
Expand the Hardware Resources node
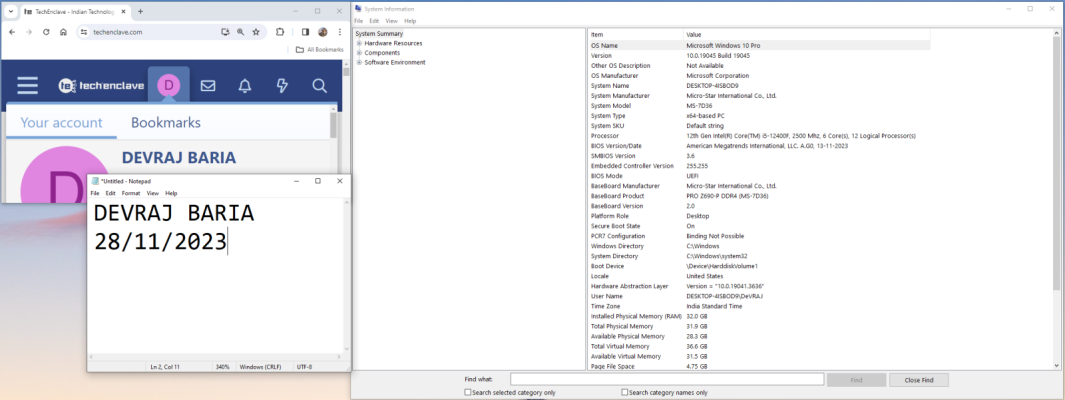click(x=359, y=43)
